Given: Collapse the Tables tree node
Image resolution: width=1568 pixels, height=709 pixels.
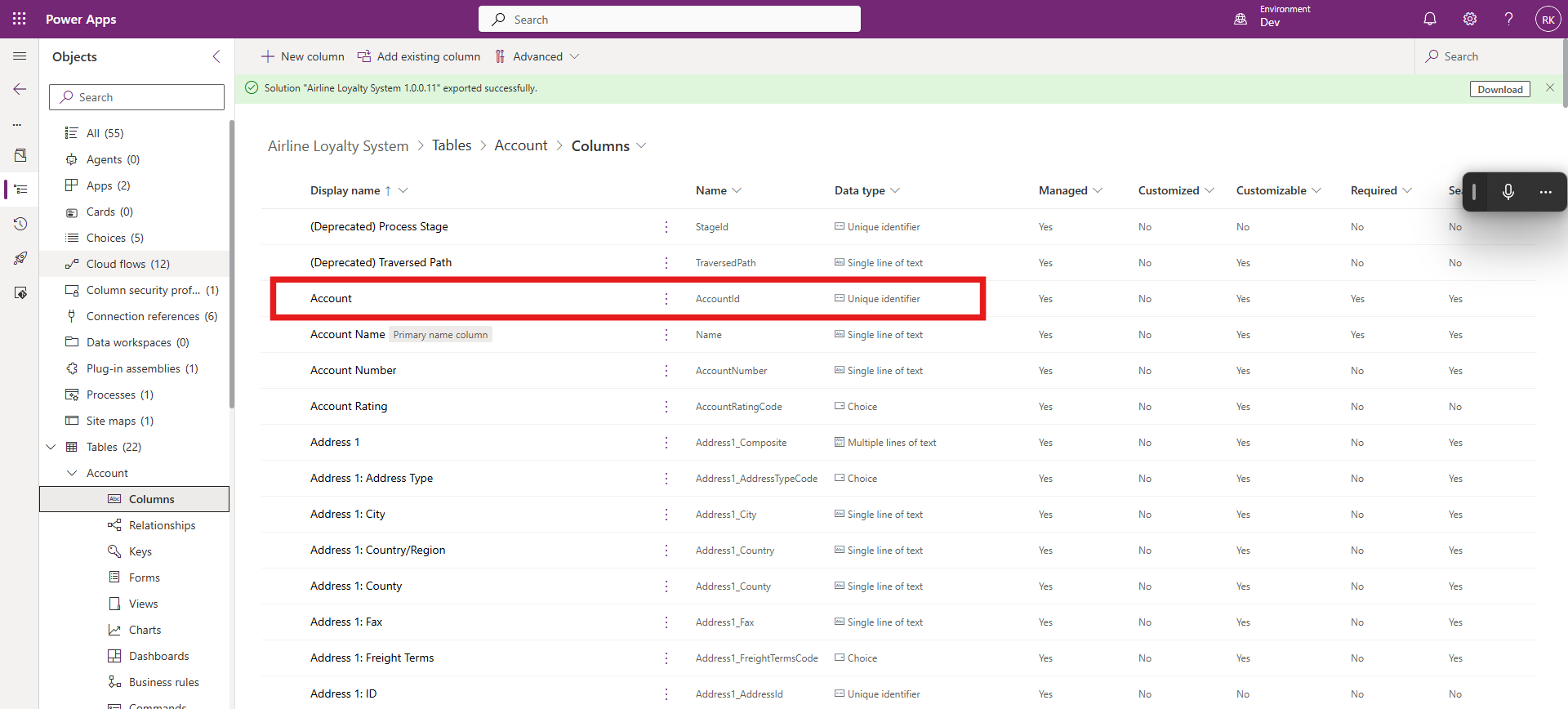Looking at the screenshot, I should (51, 447).
